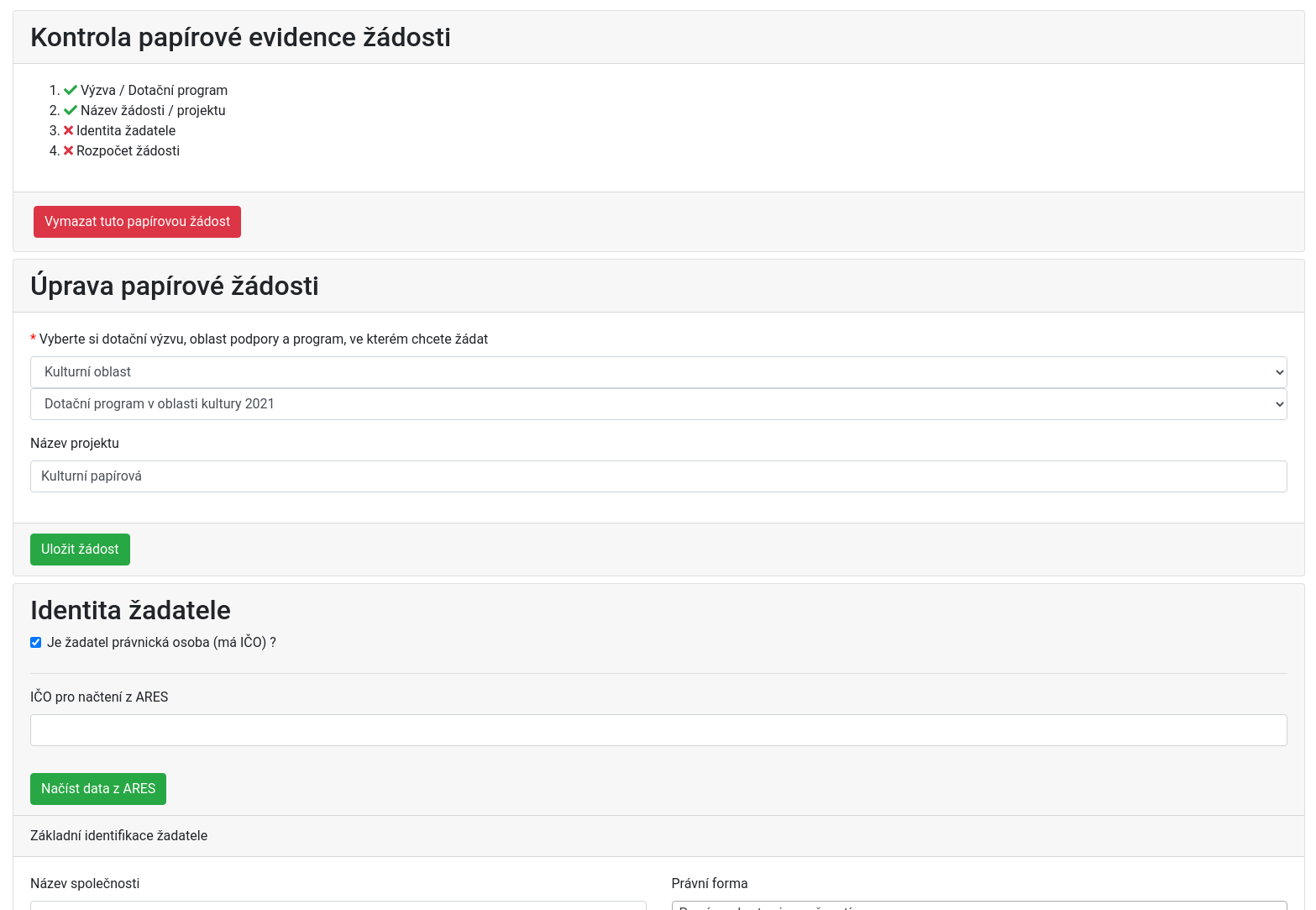1316x910 pixels.
Task: Focus the Název společnosti input field
Action: (x=338, y=906)
